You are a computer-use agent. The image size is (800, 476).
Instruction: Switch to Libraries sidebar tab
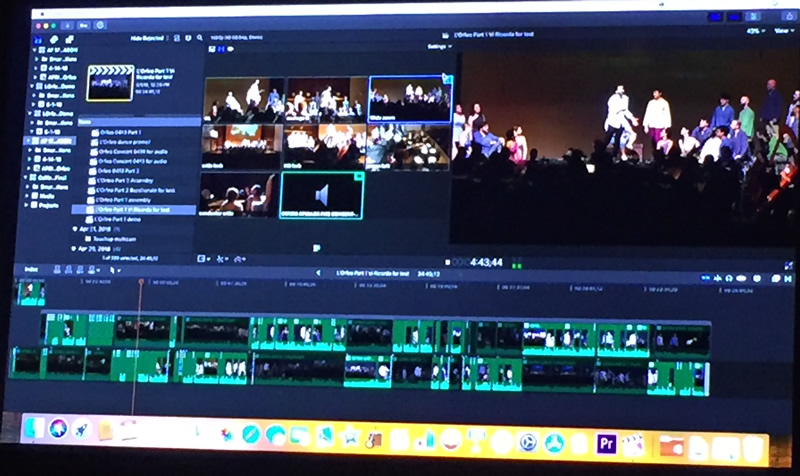38,40
